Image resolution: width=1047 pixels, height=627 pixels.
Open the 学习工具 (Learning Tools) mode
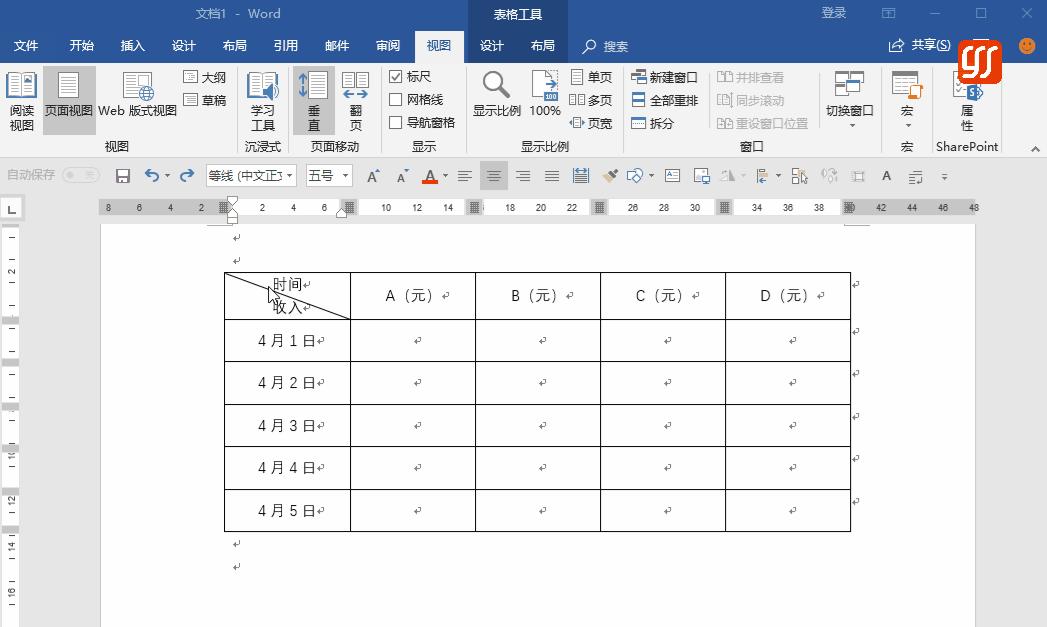[x=262, y=95]
